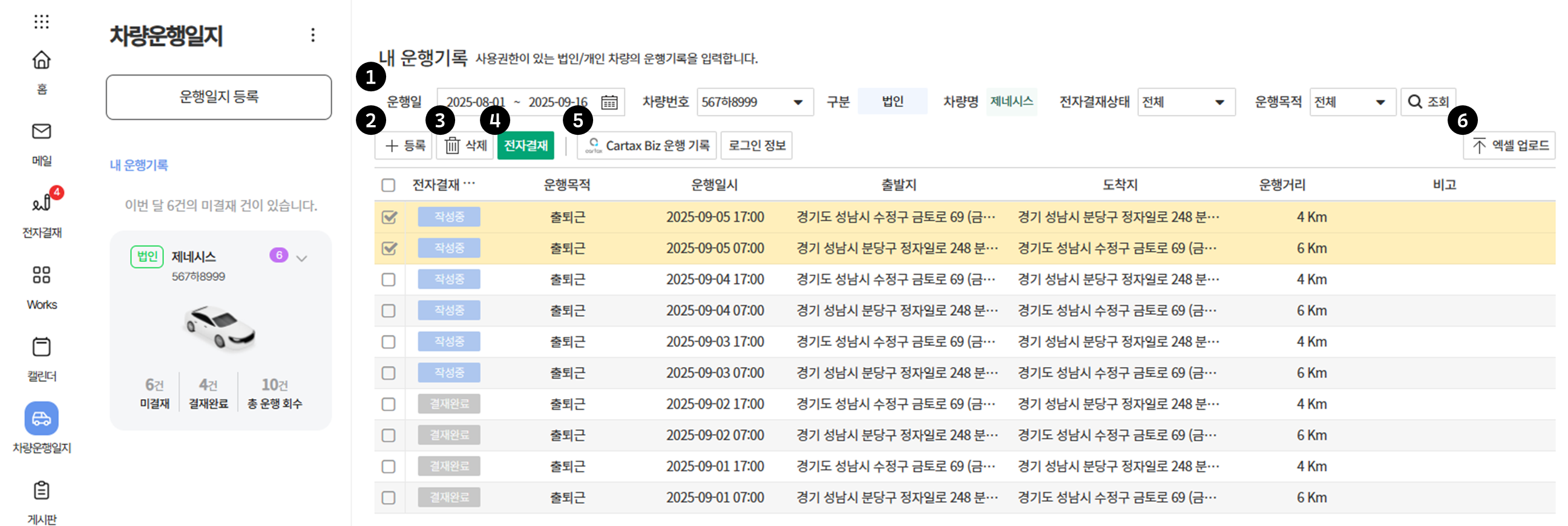Open the three-dot menu beside 차량운행일지
This screenshot has width=1568, height=526.
coord(313,35)
